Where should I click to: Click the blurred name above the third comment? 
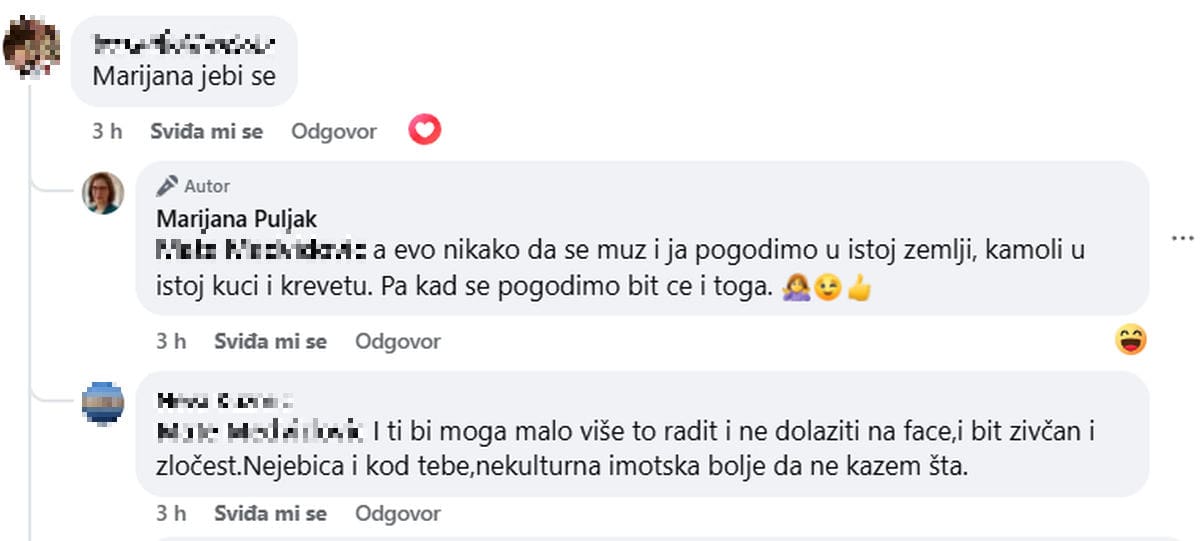click(x=225, y=401)
